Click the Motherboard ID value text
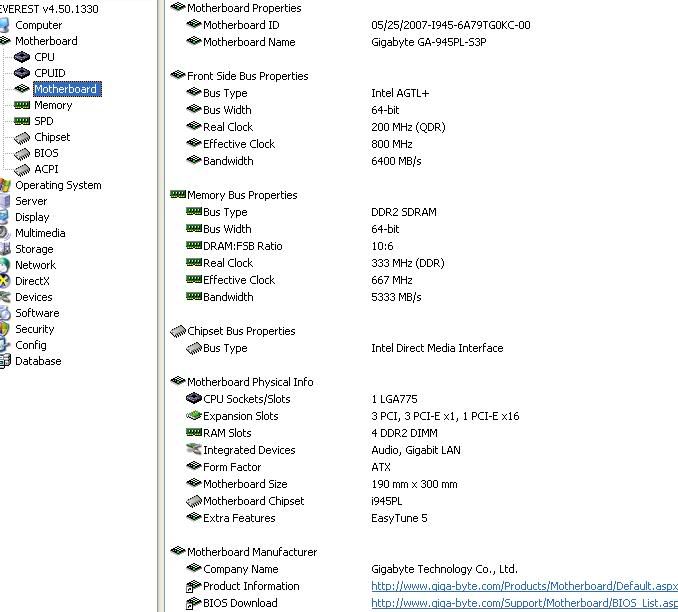678x612 pixels. (x=451, y=25)
